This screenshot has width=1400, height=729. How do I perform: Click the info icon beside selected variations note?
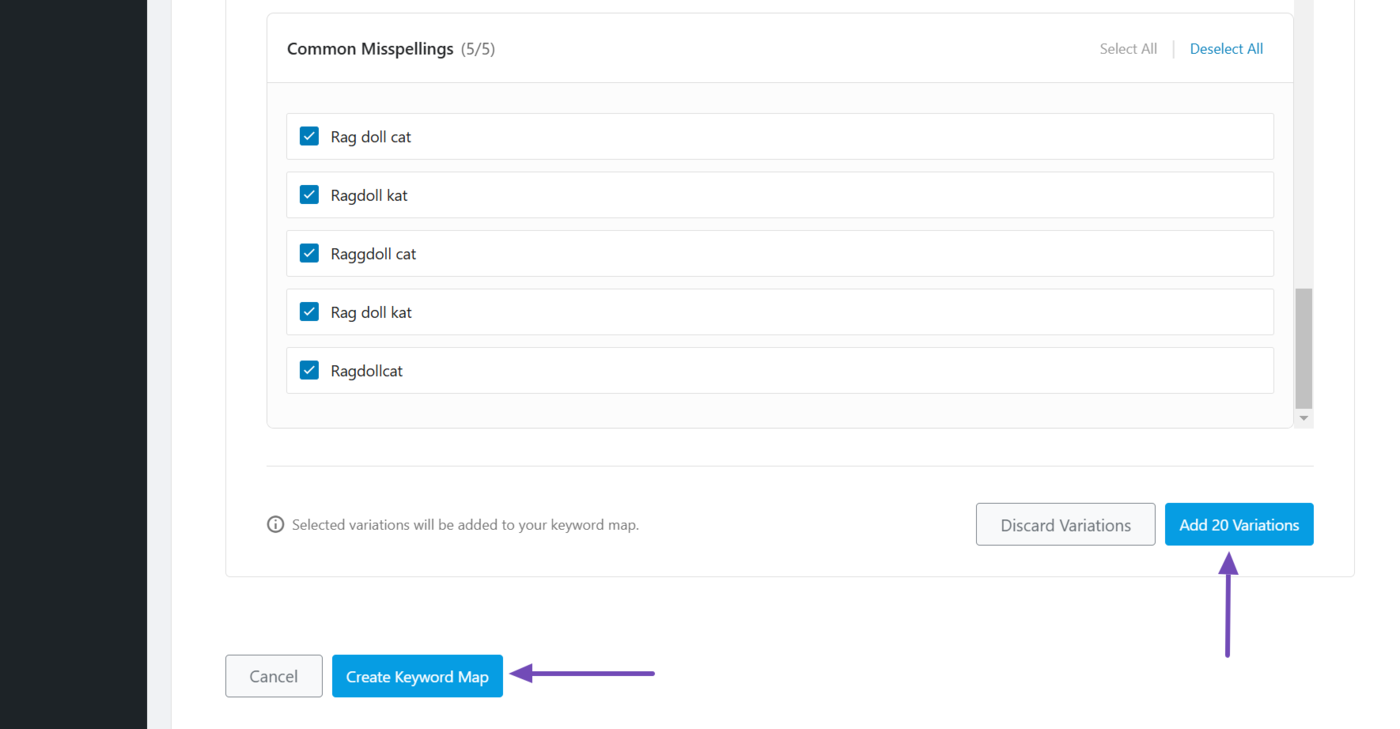(276, 524)
